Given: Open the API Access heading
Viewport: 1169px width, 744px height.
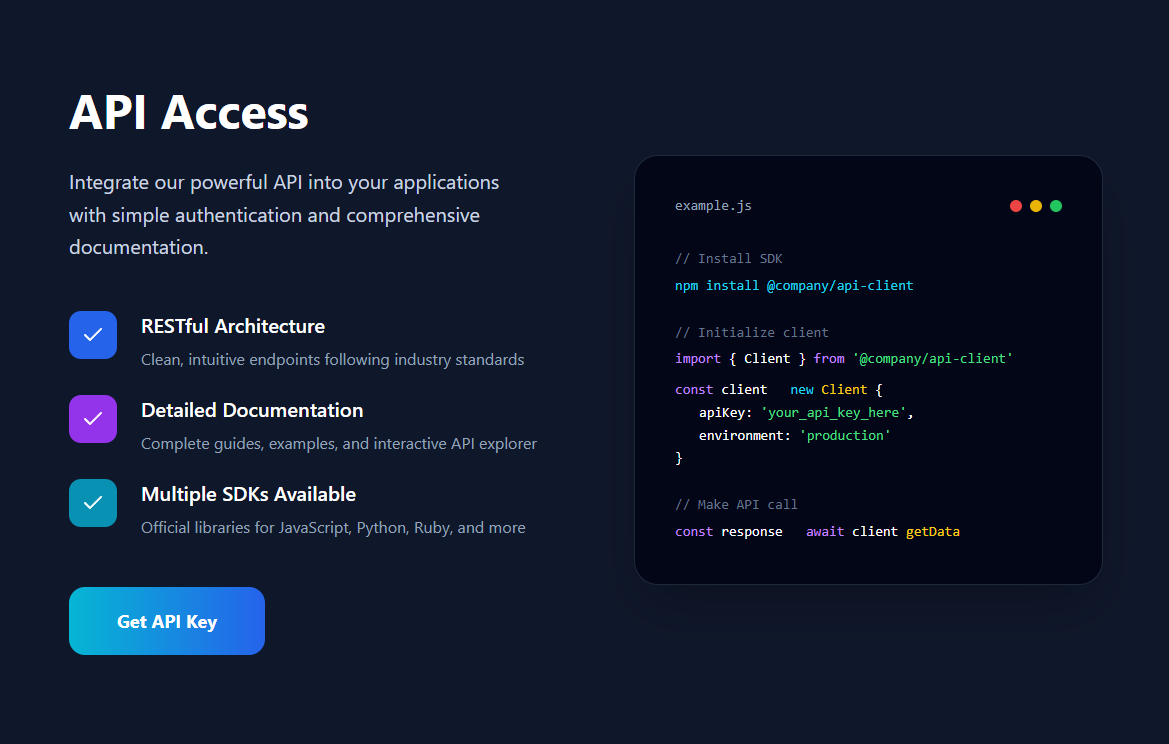Looking at the screenshot, I should (188, 113).
